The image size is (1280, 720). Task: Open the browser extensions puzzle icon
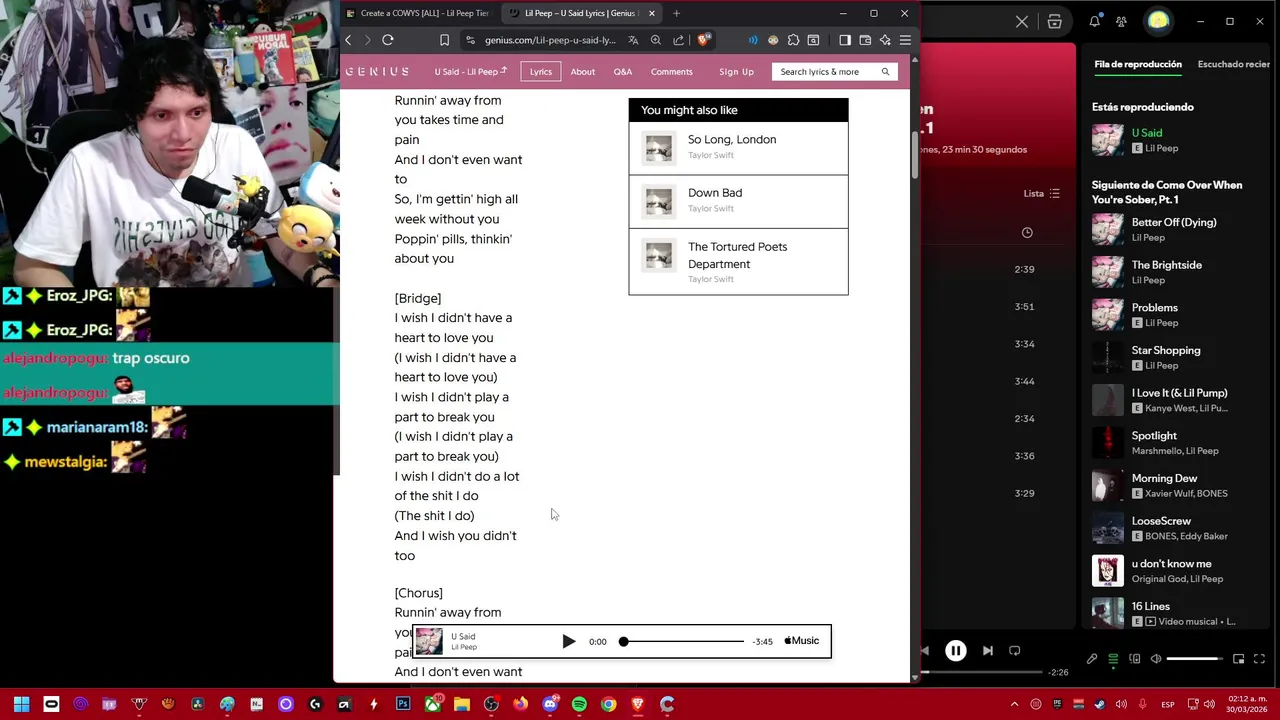793,40
